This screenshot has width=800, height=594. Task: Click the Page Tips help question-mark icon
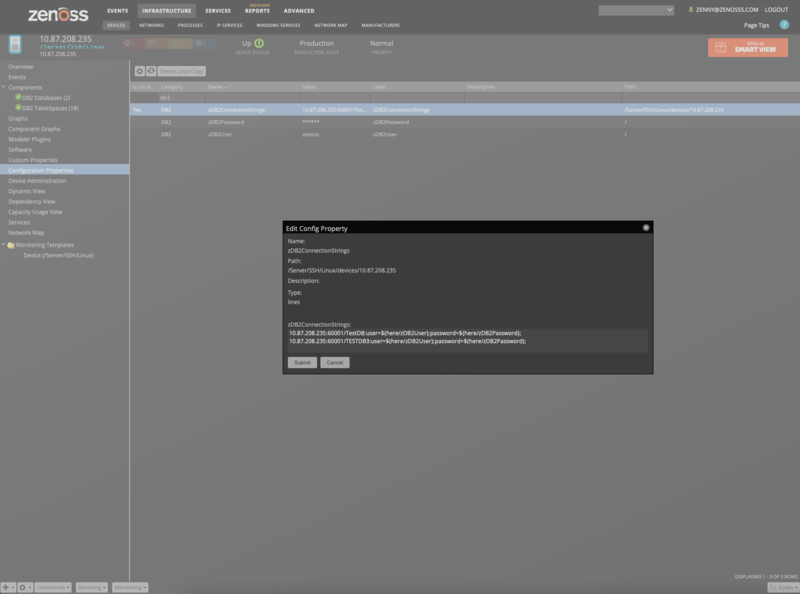click(784, 24)
